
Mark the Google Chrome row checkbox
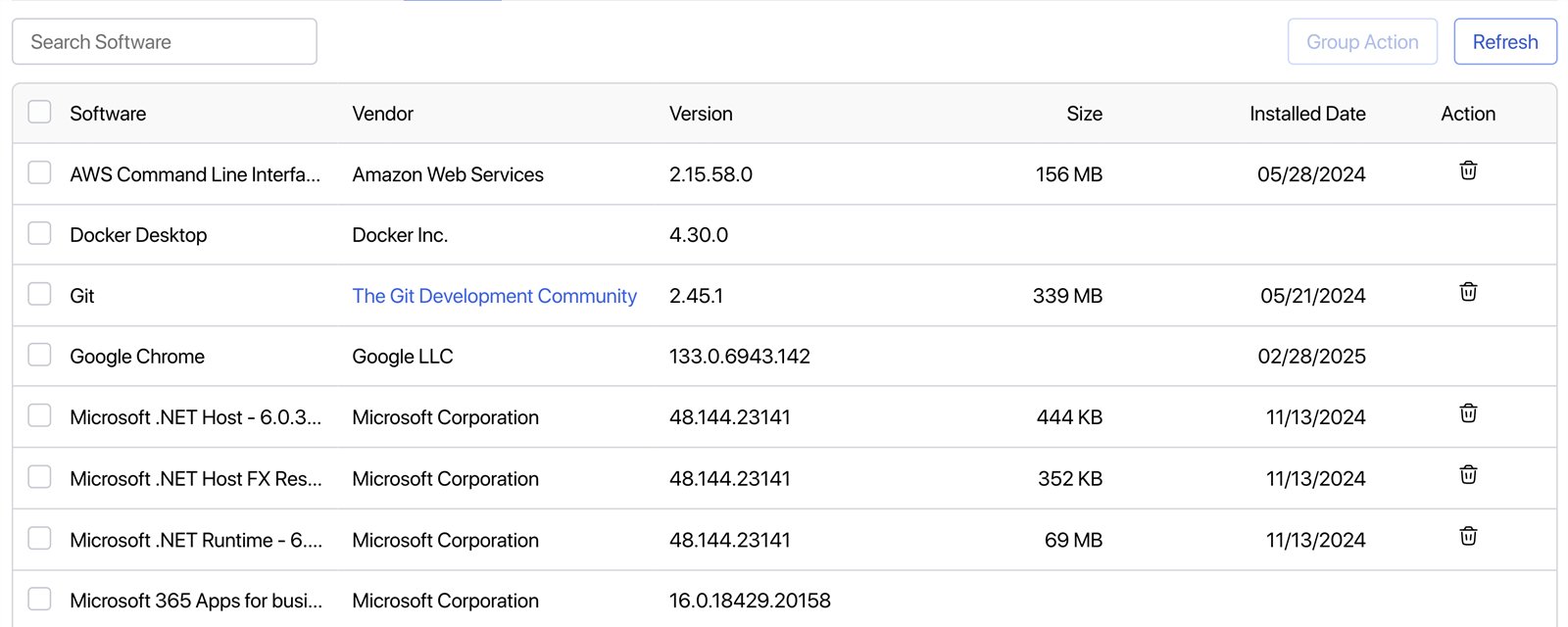coord(39,355)
